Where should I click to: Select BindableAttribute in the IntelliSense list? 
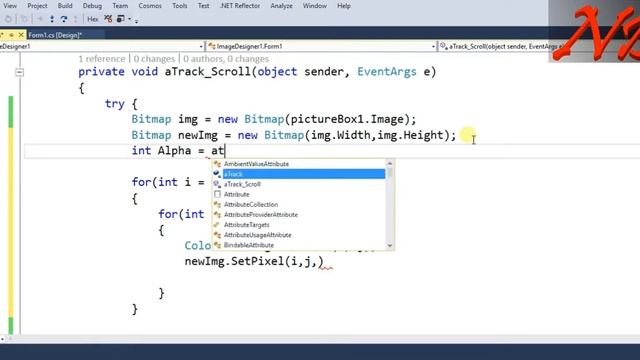tap(304, 245)
